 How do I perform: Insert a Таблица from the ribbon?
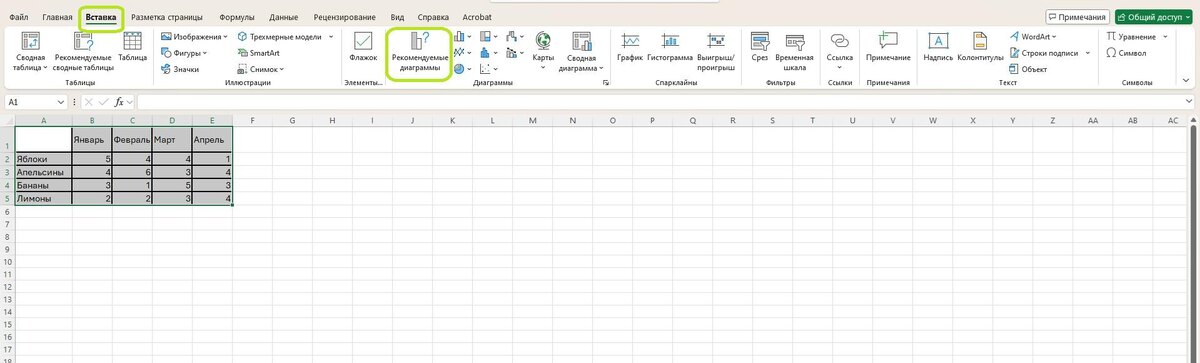[132, 48]
